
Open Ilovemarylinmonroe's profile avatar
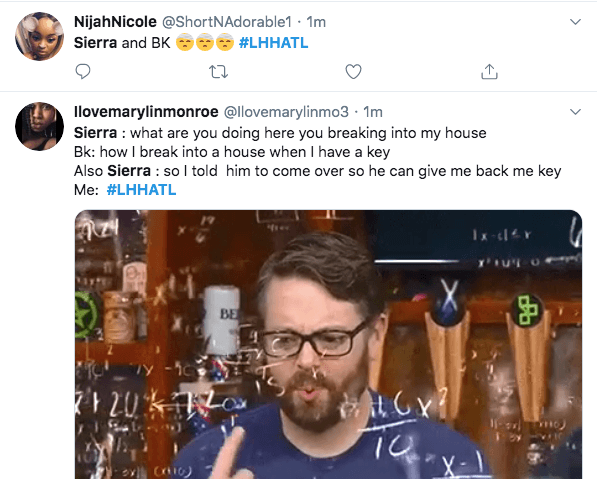tap(40, 126)
